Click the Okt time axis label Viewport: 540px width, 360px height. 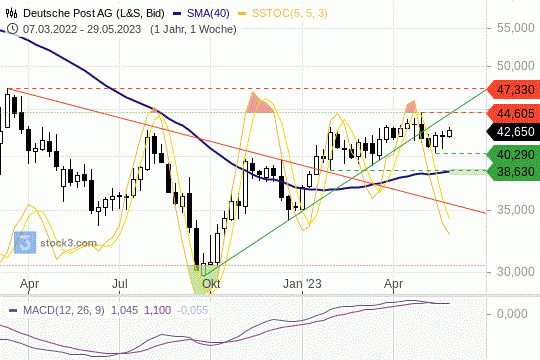(211, 284)
